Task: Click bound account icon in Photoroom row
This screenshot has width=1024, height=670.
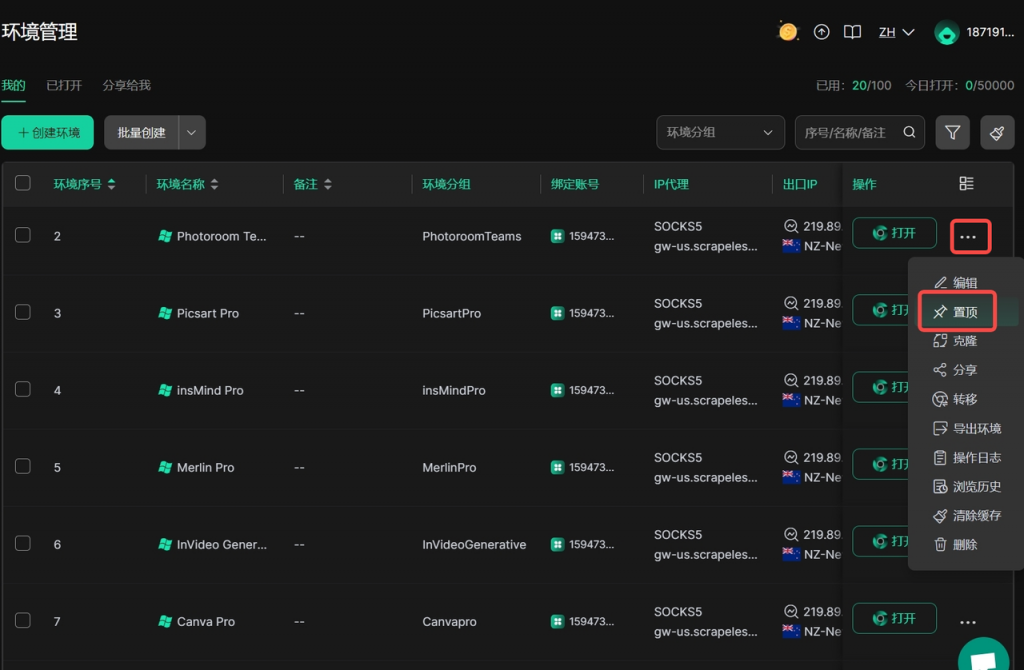Action: point(557,236)
